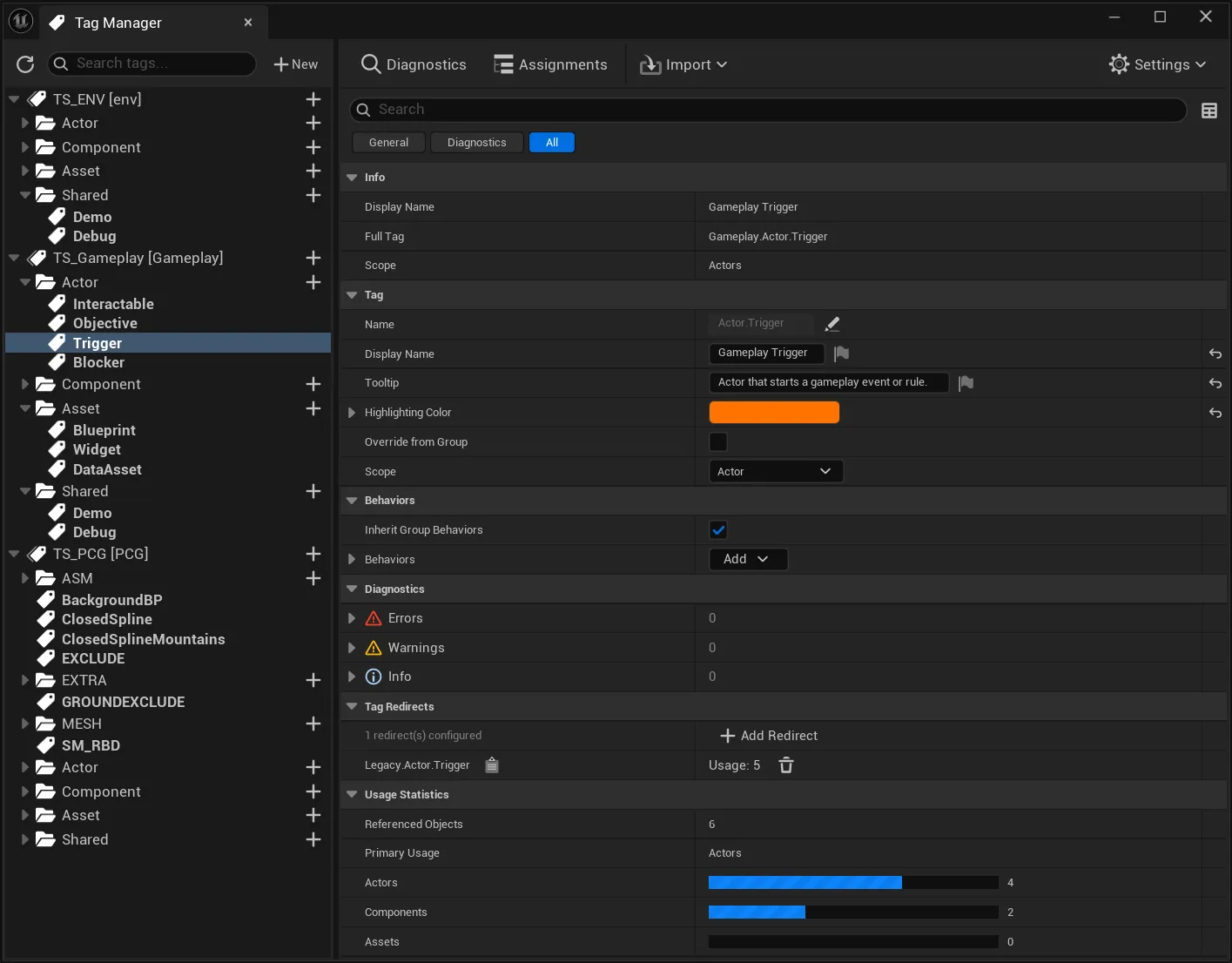Switch to the General filter tab
1232x963 pixels.
pos(388,143)
